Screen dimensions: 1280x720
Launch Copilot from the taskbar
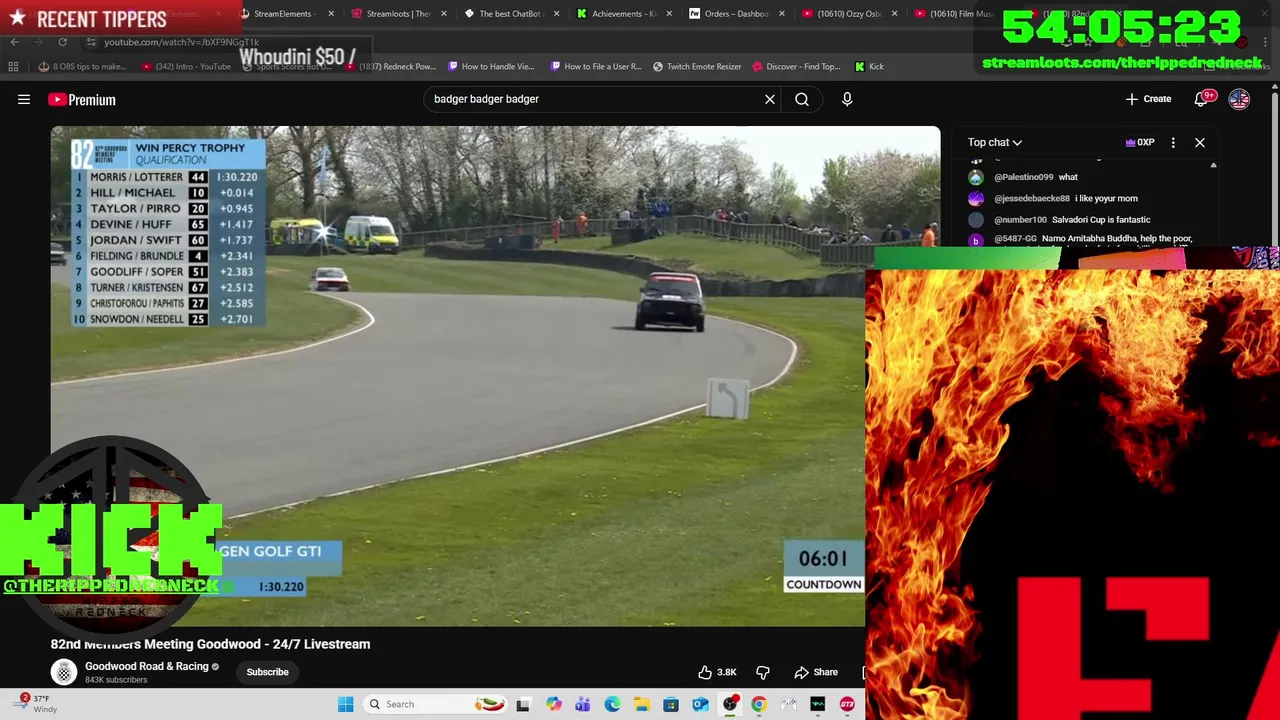(553, 704)
